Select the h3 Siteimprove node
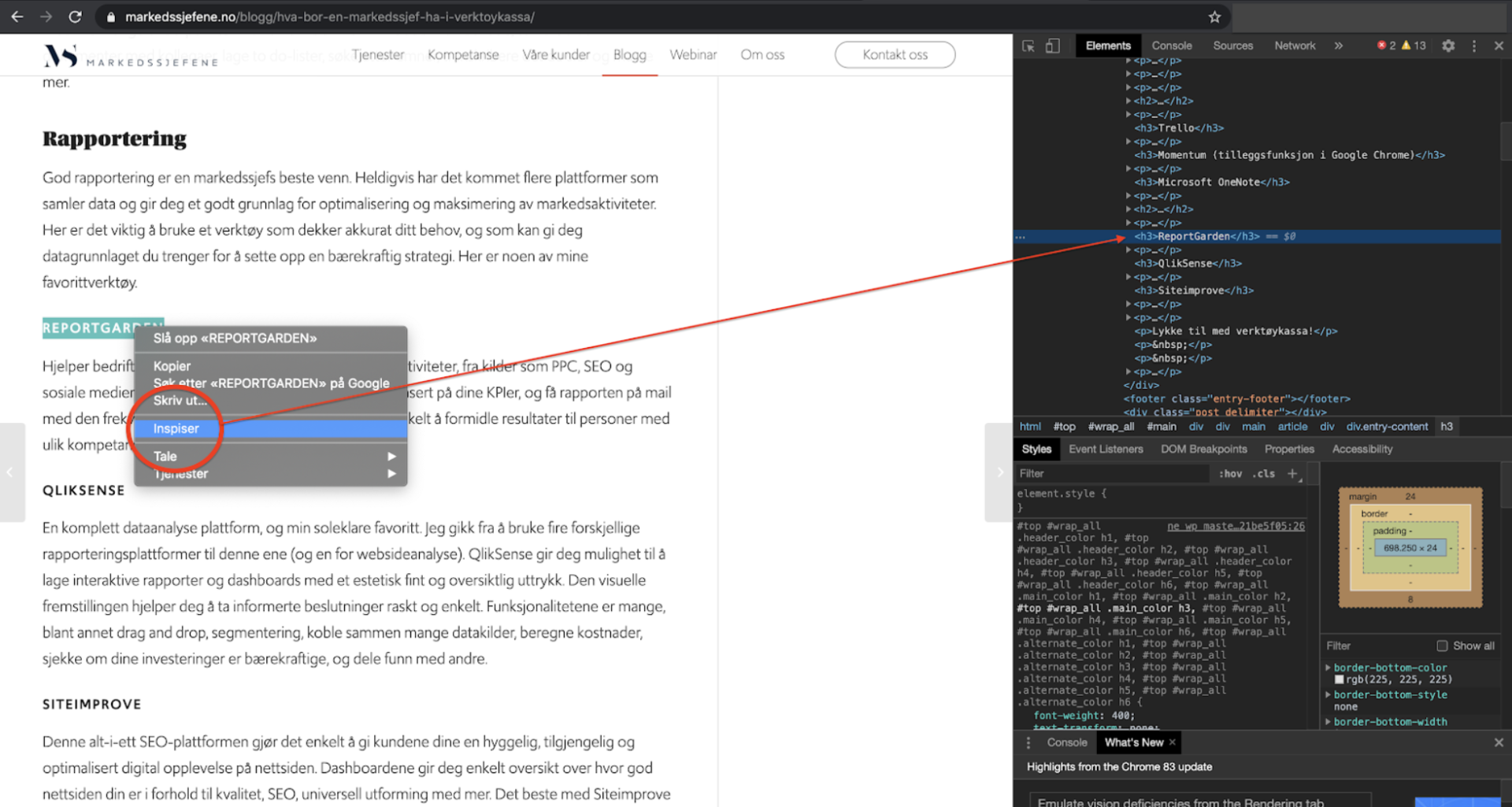 (1194, 291)
